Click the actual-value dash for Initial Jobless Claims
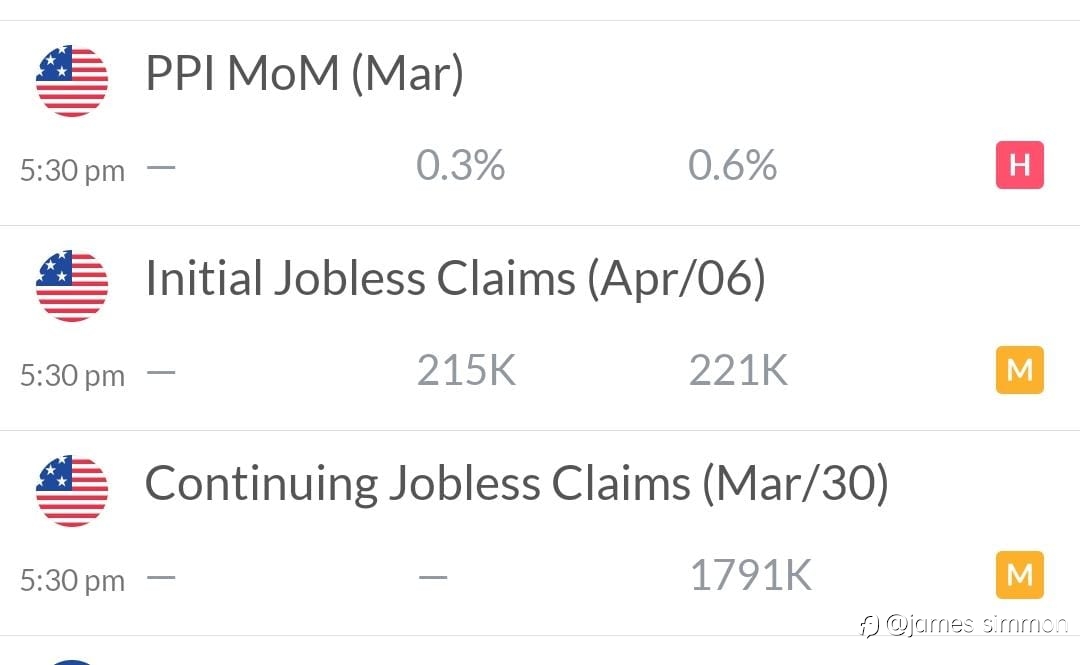Viewport: 1080px width, 665px height. coord(161,372)
